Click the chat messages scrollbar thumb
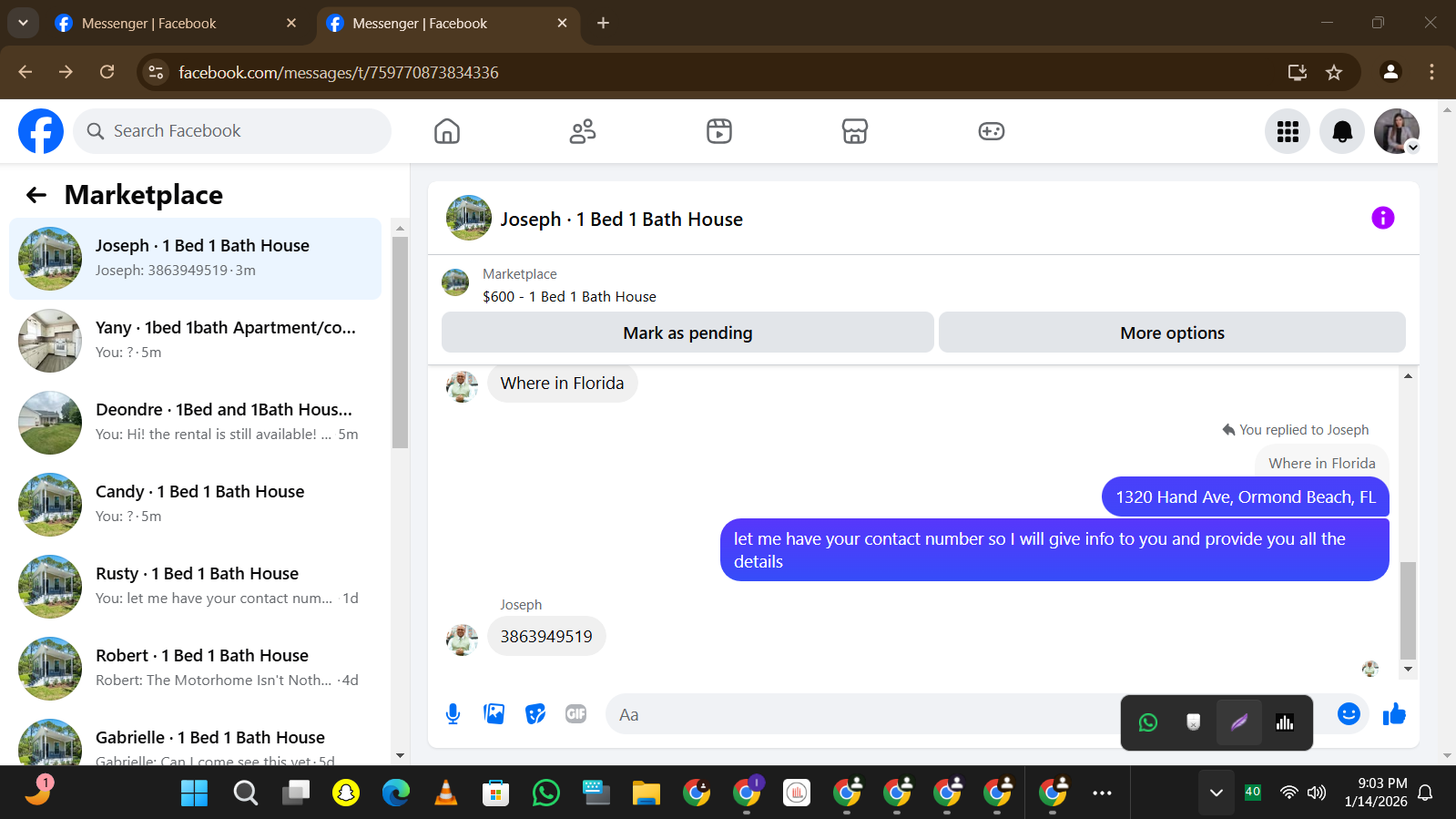Image resolution: width=1456 pixels, height=819 pixels. 1408,610
